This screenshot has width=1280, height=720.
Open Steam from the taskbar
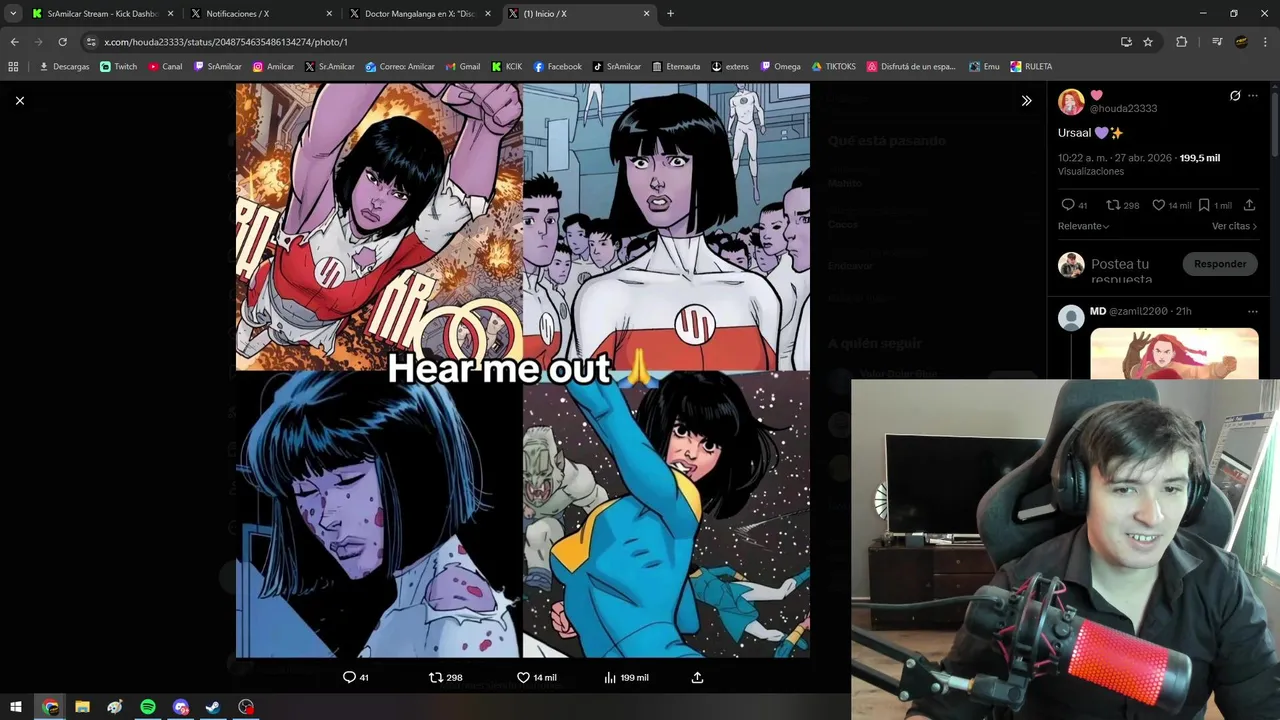click(213, 707)
